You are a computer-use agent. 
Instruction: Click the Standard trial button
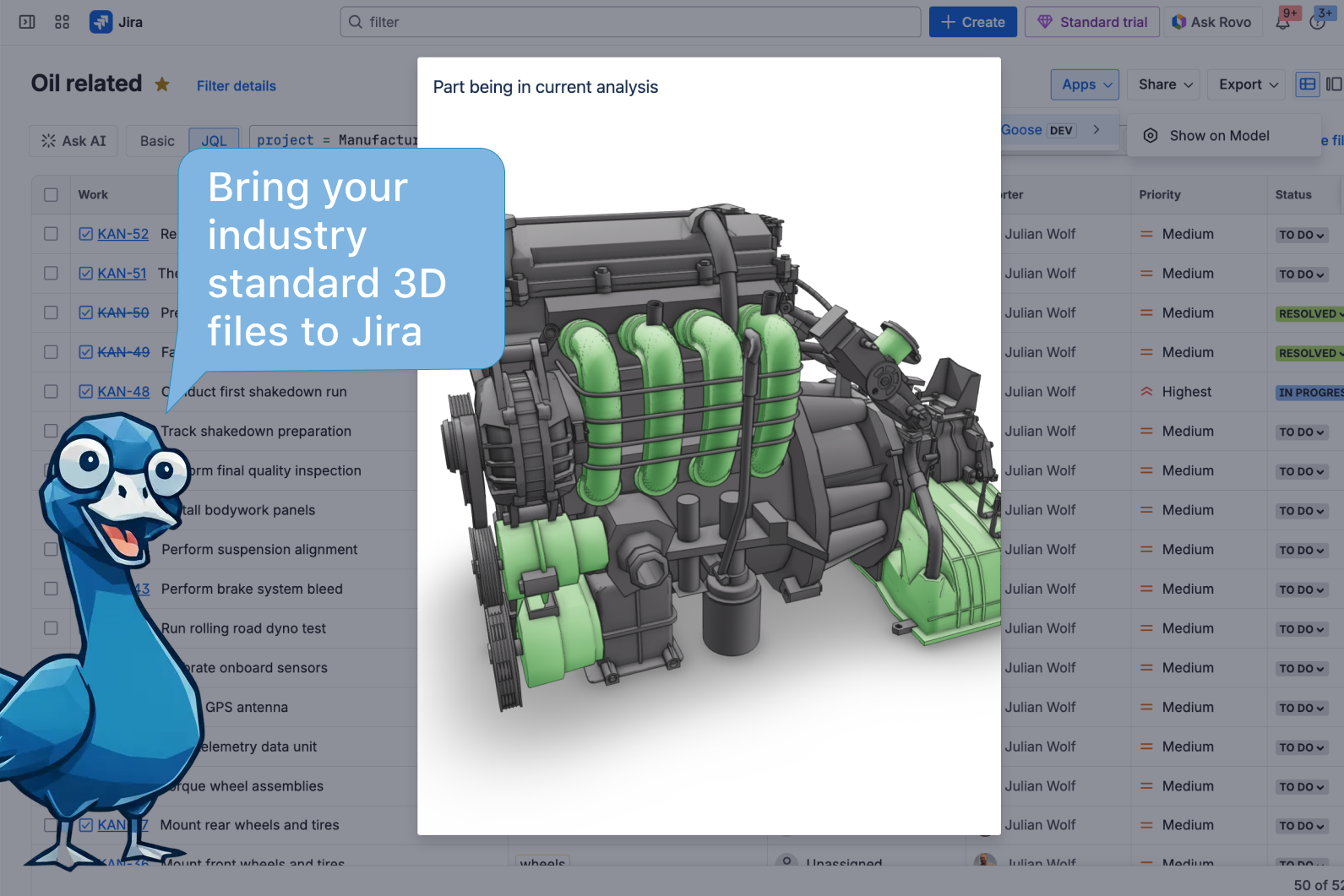coord(1092,22)
